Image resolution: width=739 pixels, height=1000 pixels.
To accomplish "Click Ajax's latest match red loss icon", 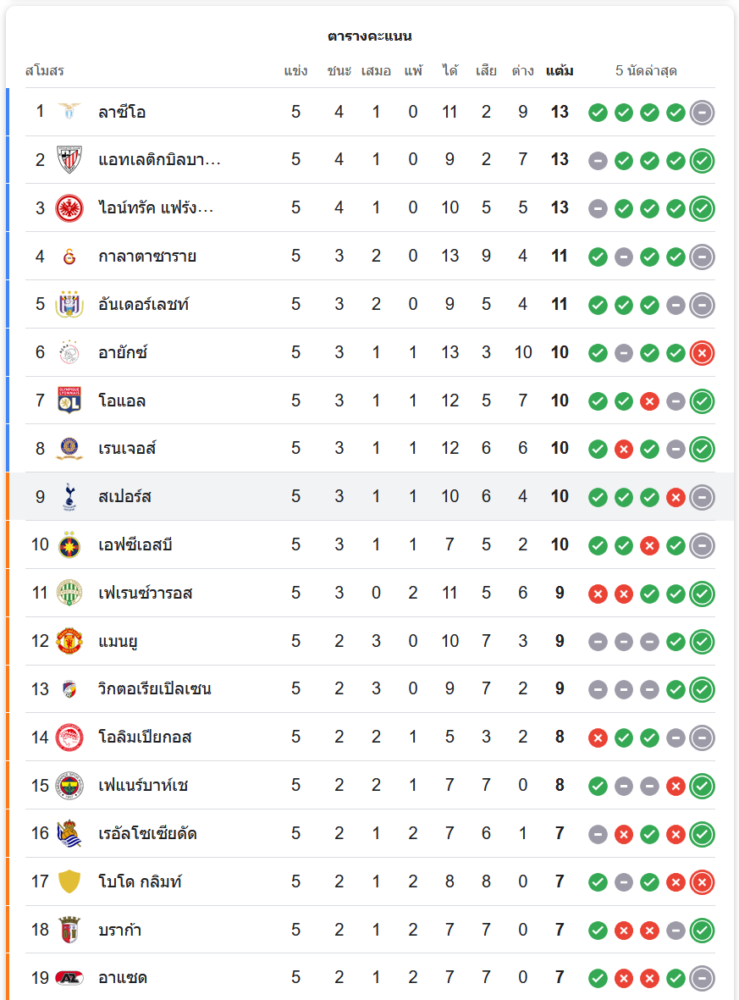I will (x=702, y=352).
